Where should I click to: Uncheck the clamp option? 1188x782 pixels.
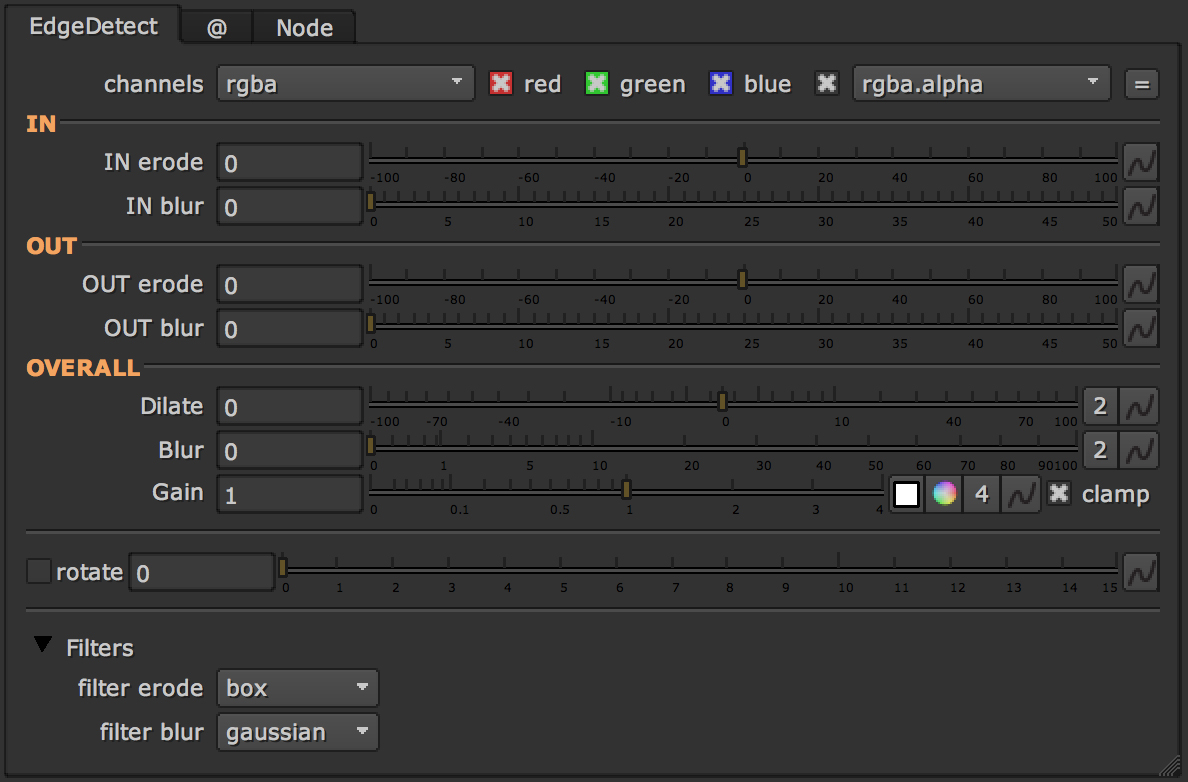coord(1058,494)
